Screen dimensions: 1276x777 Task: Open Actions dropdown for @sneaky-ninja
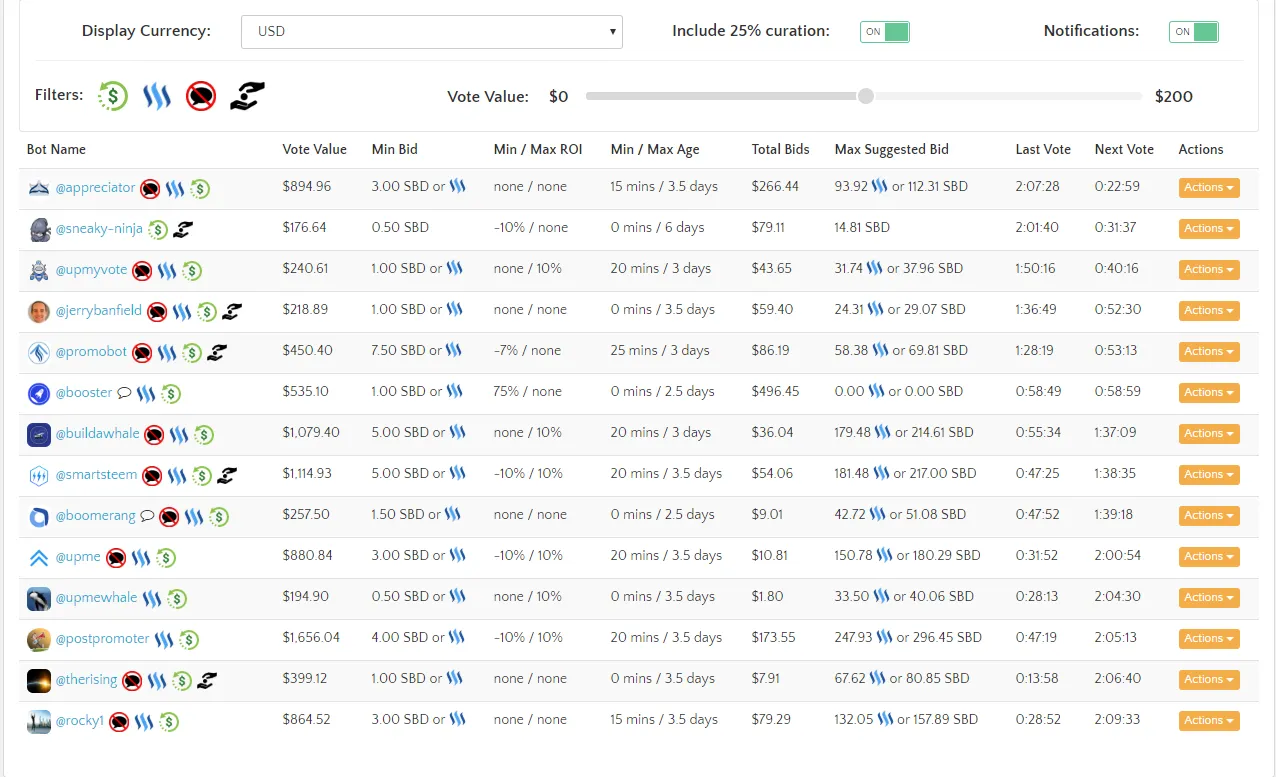1209,229
